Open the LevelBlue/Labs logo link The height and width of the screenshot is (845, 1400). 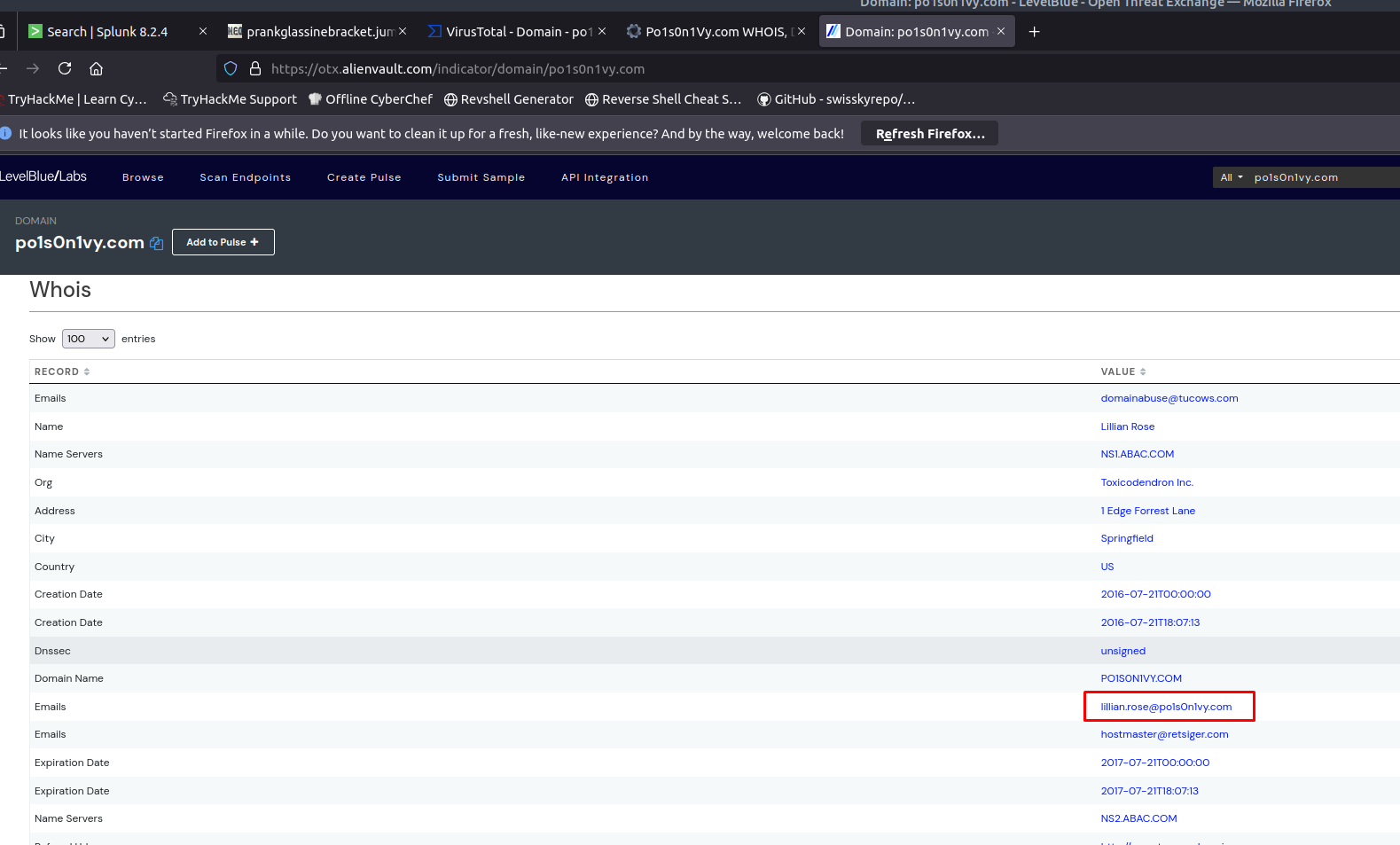pyautogui.click(x=43, y=176)
